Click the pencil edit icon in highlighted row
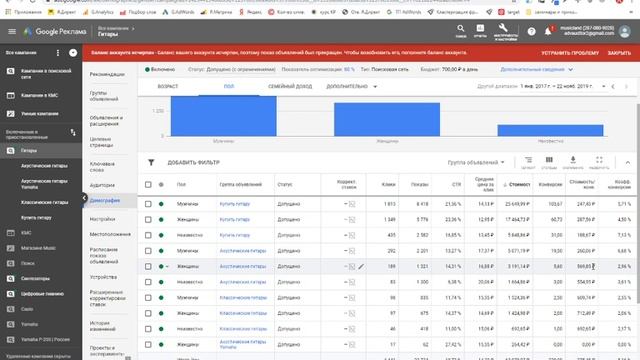Screen dimensions: 640x360 [361, 267]
